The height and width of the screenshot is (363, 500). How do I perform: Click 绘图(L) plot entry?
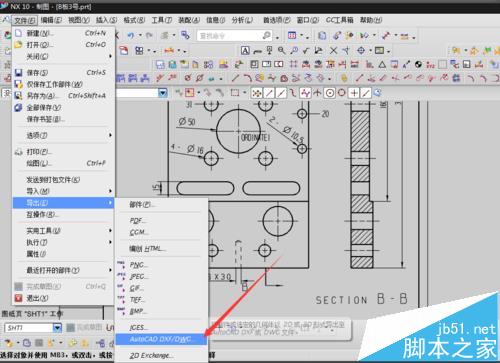(63, 163)
